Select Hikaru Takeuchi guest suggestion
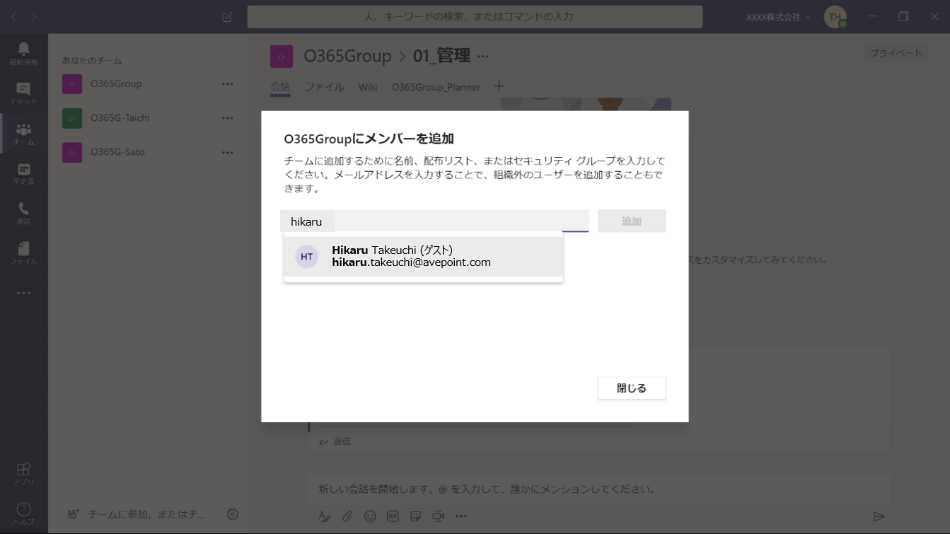The image size is (950, 534). point(424,256)
